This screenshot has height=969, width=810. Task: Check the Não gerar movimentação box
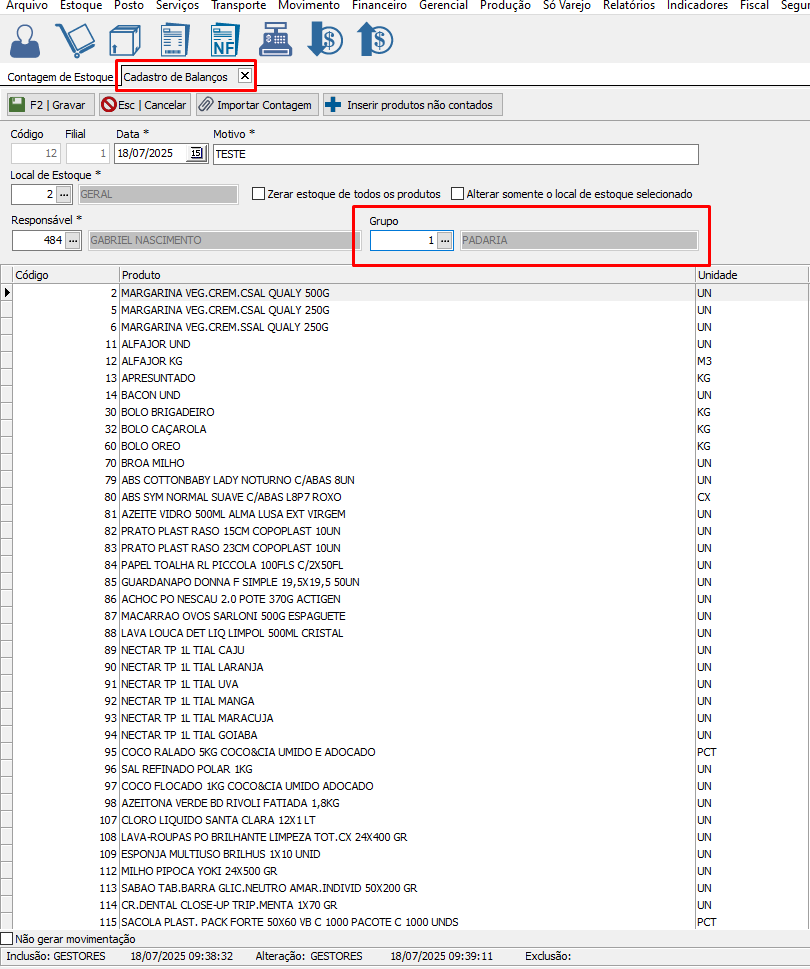(7, 939)
